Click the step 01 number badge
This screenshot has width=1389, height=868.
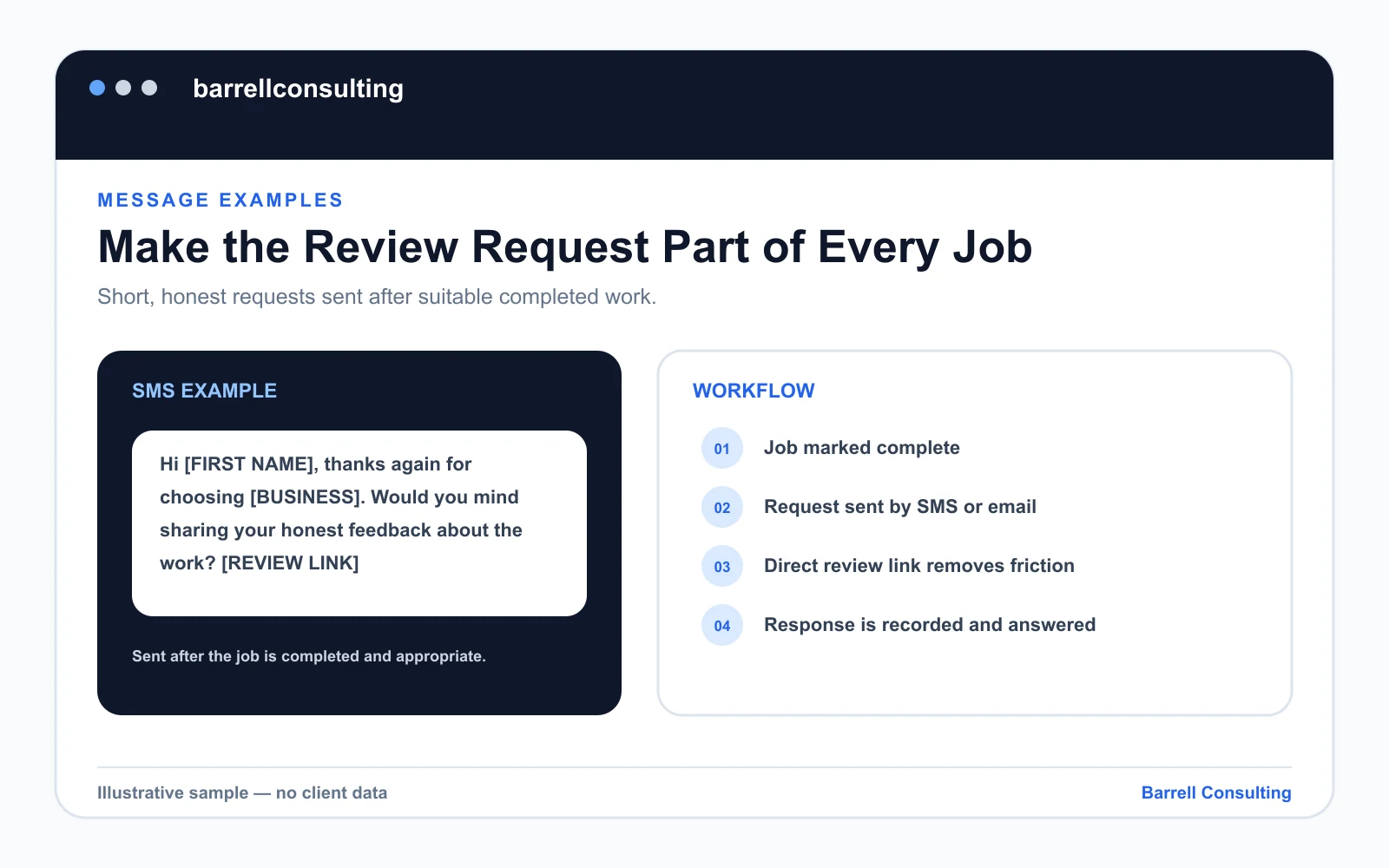tap(722, 448)
